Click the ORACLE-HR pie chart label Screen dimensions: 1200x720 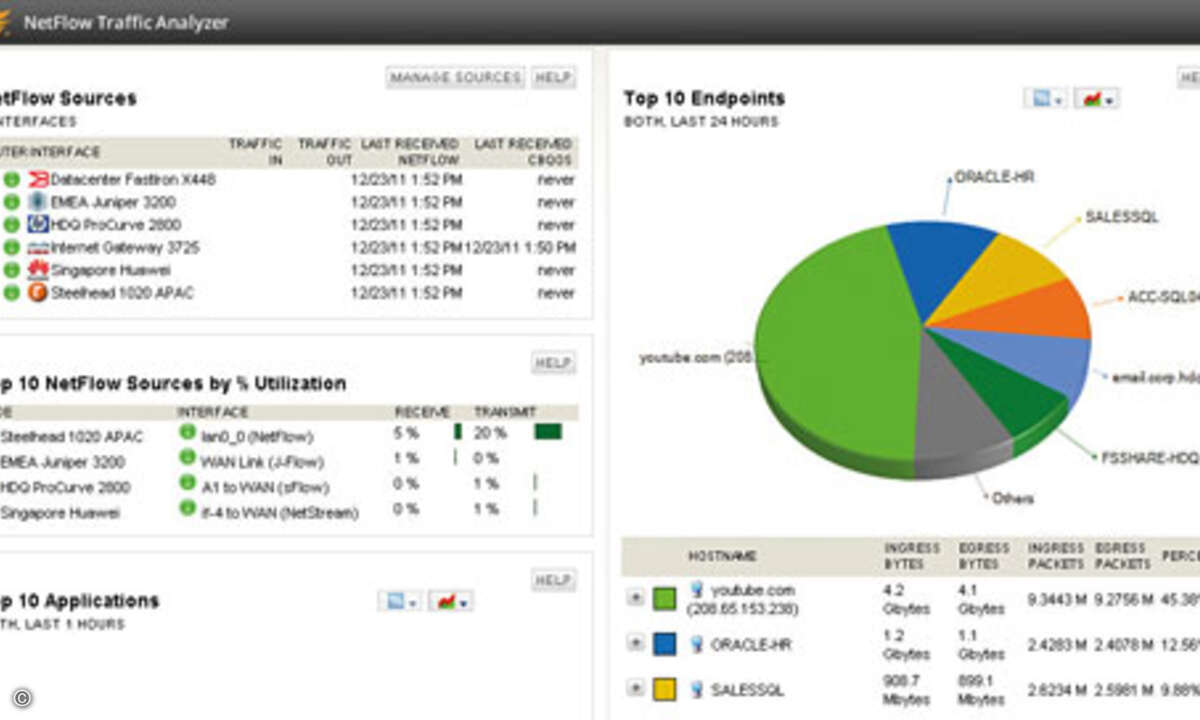(x=994, y=177)
